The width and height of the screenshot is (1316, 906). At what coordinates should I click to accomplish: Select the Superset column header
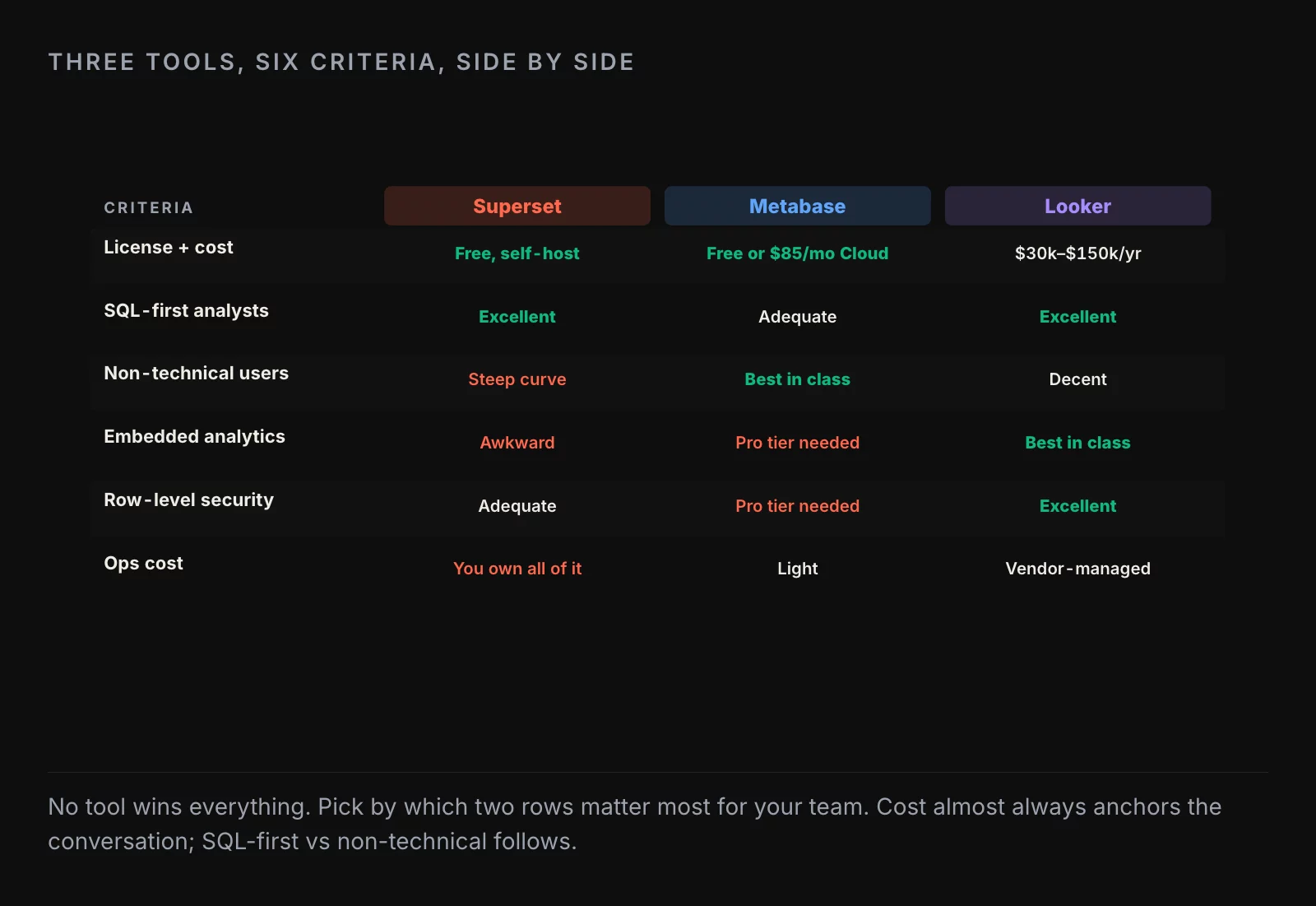[517, 206]
